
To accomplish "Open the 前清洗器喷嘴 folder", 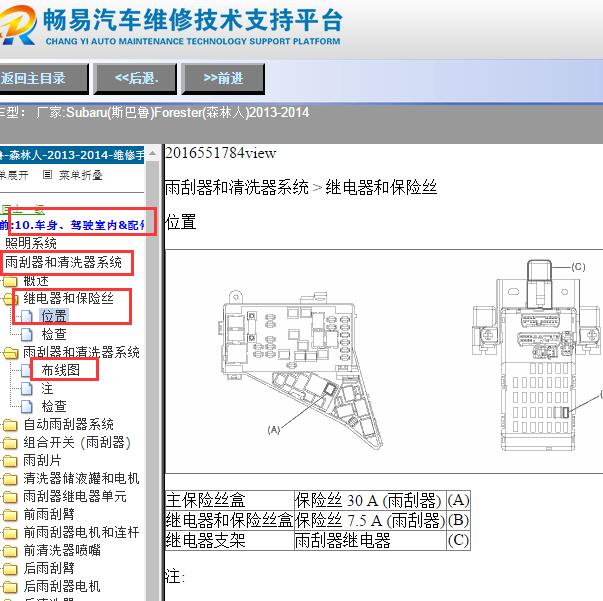I will [x=62, y=551].
